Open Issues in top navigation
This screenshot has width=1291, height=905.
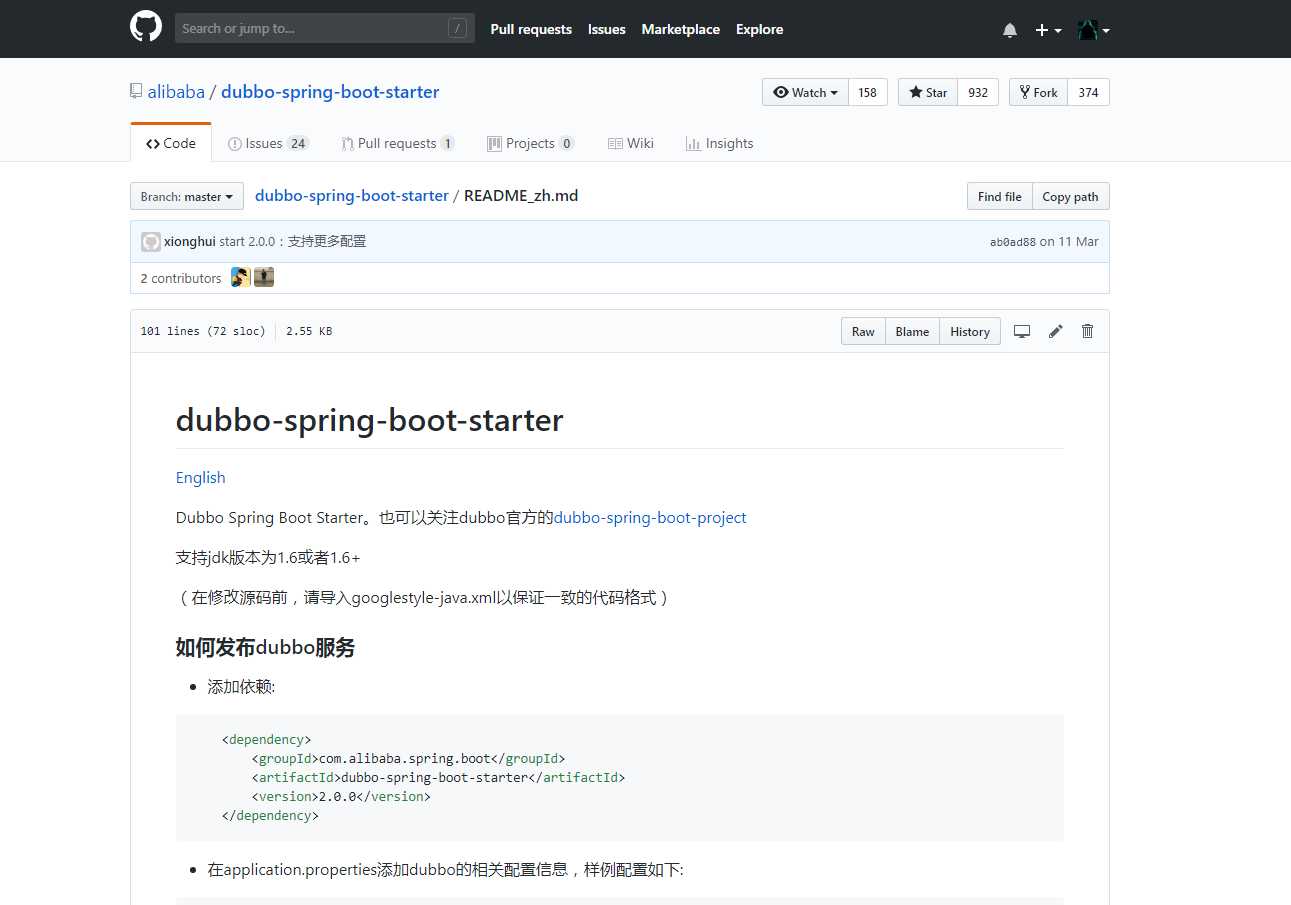pyautogui.click(x=607, y=29)
